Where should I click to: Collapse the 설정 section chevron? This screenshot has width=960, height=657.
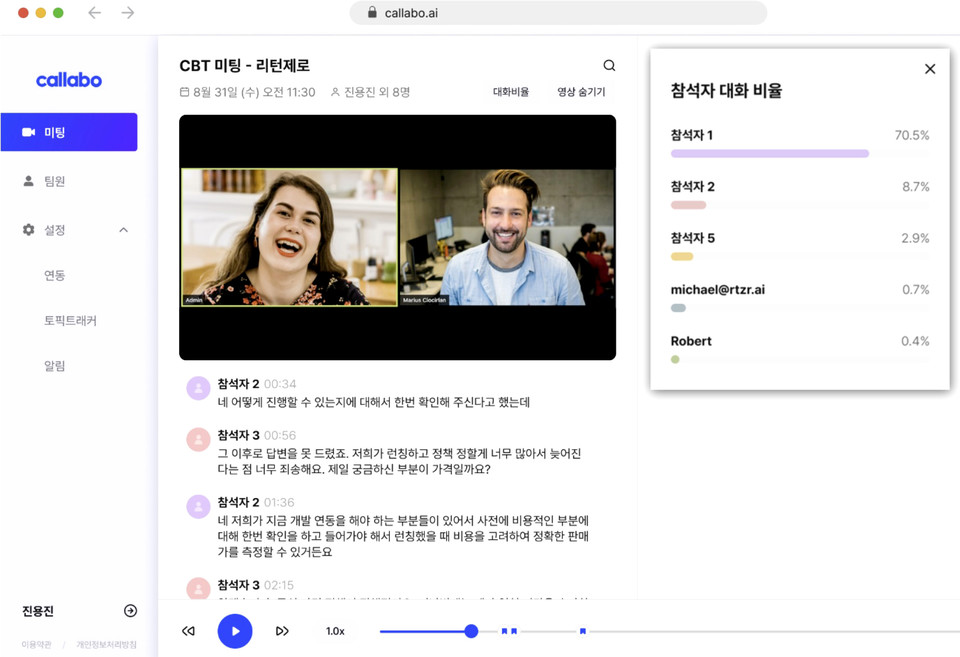[x=123, y=229]
